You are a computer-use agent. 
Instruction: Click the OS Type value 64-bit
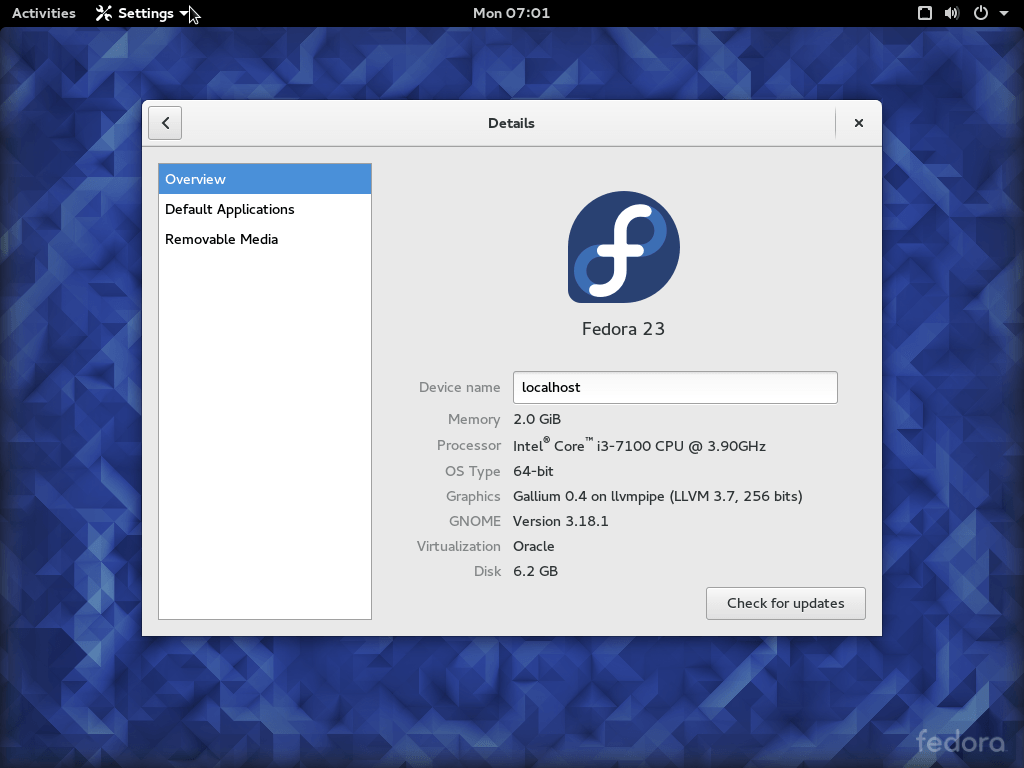click(x=533, y=471)
